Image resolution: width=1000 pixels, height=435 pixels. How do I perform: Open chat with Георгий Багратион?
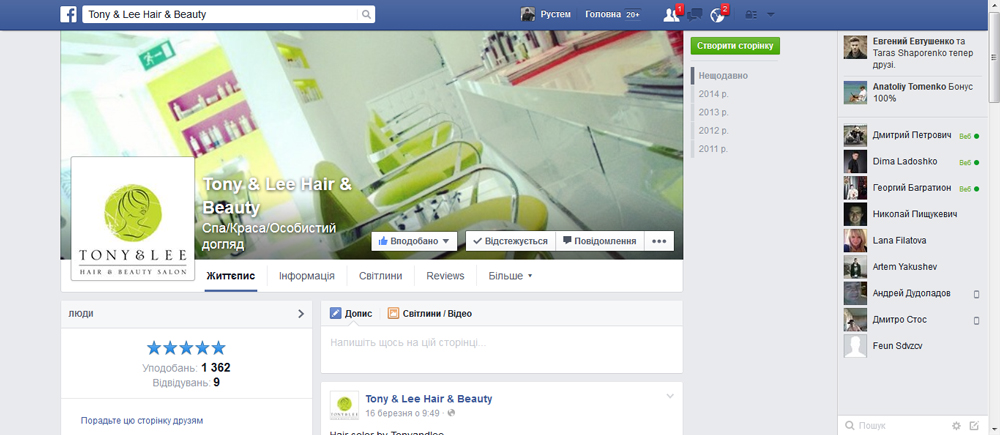click(912, 188)
